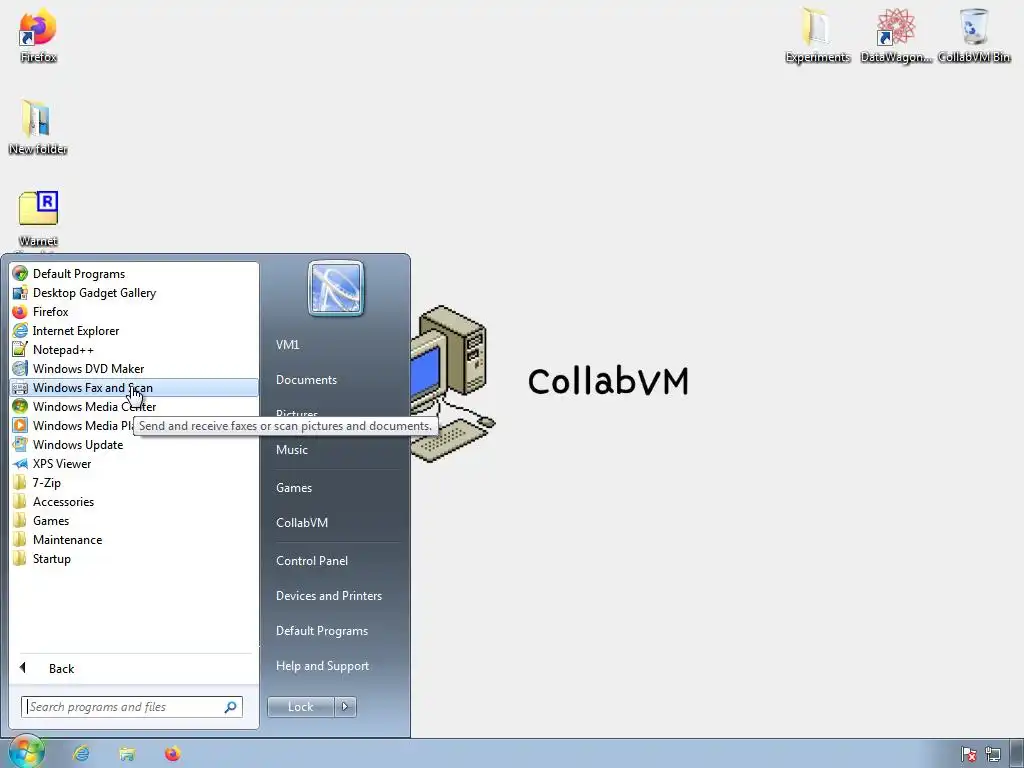Select the DataWagon desktop shortcut
1024x768 pixels.
896,35
